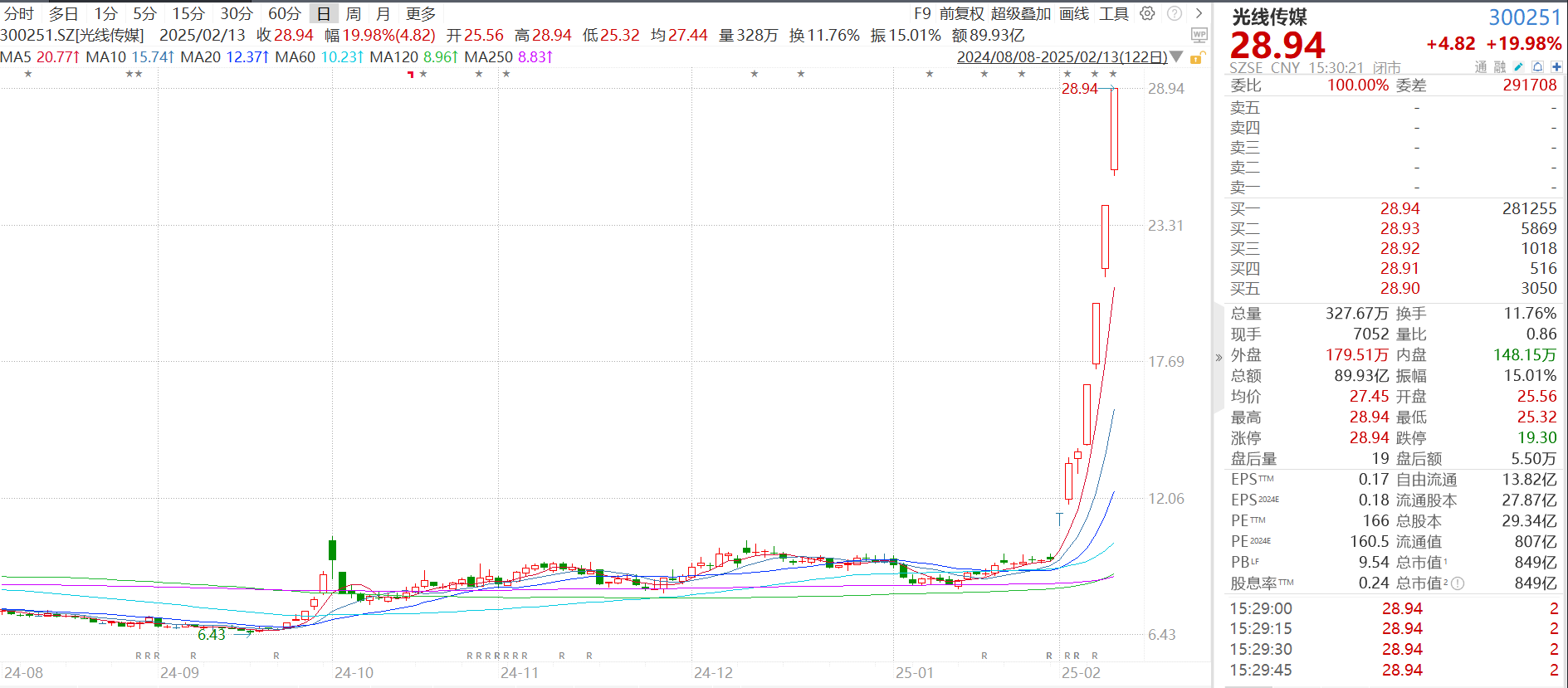
Task: Click 买四 bid price 28.91
Action: tap(1399, 269)
